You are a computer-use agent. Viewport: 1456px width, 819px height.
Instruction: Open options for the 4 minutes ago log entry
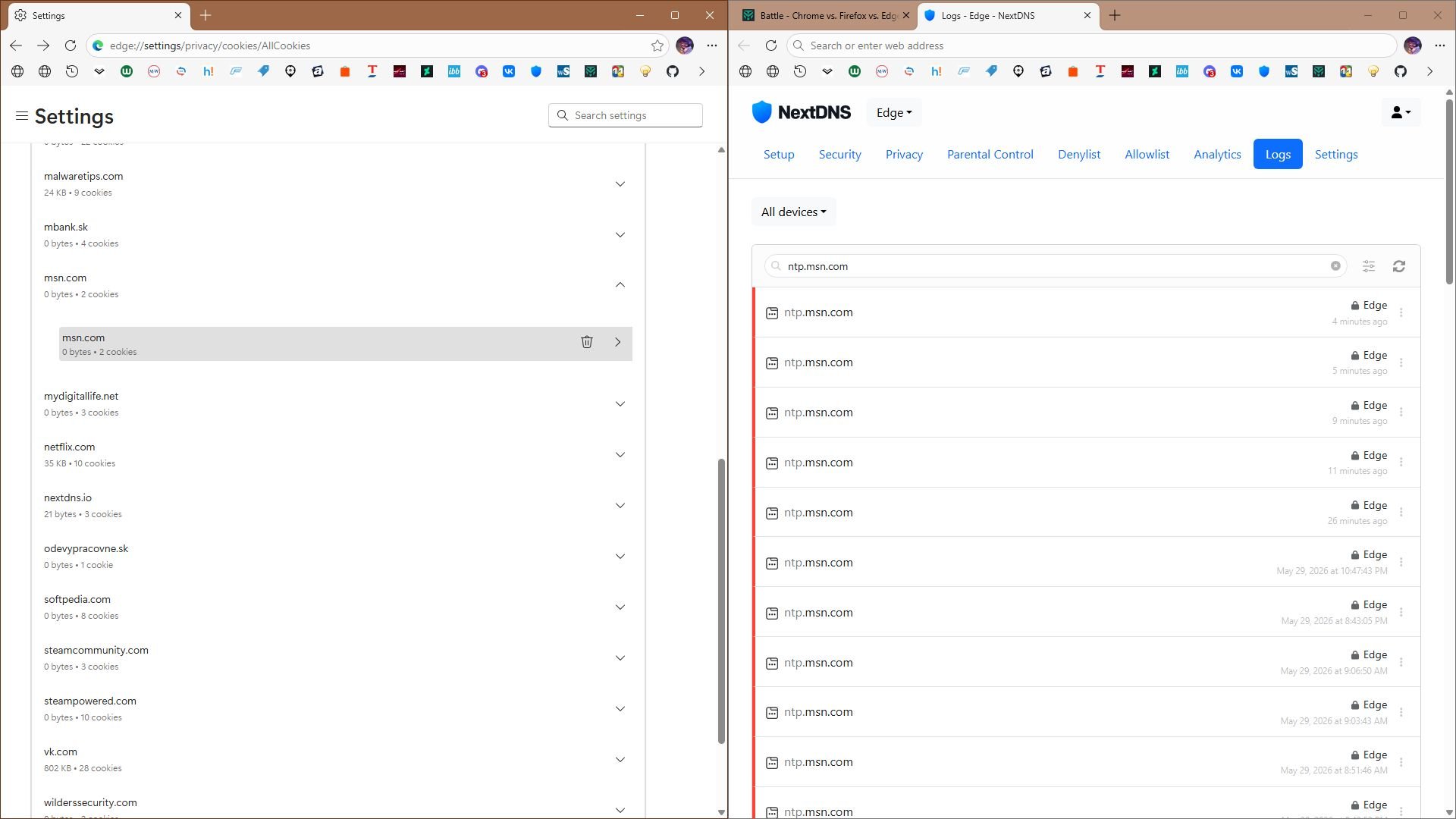click(1401, 312)
